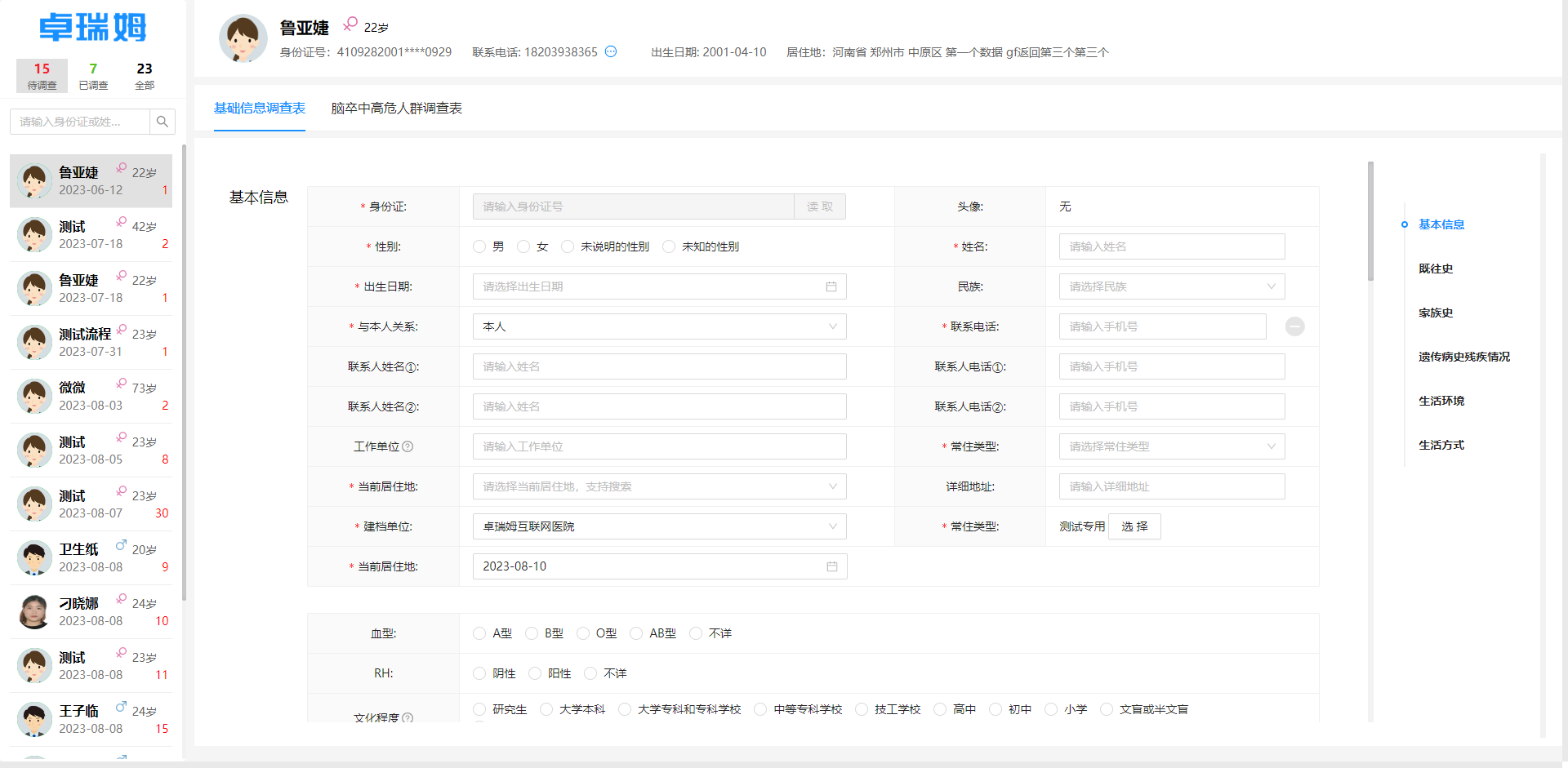Select 未说明的性别 radio option

[x=568, y=246]
